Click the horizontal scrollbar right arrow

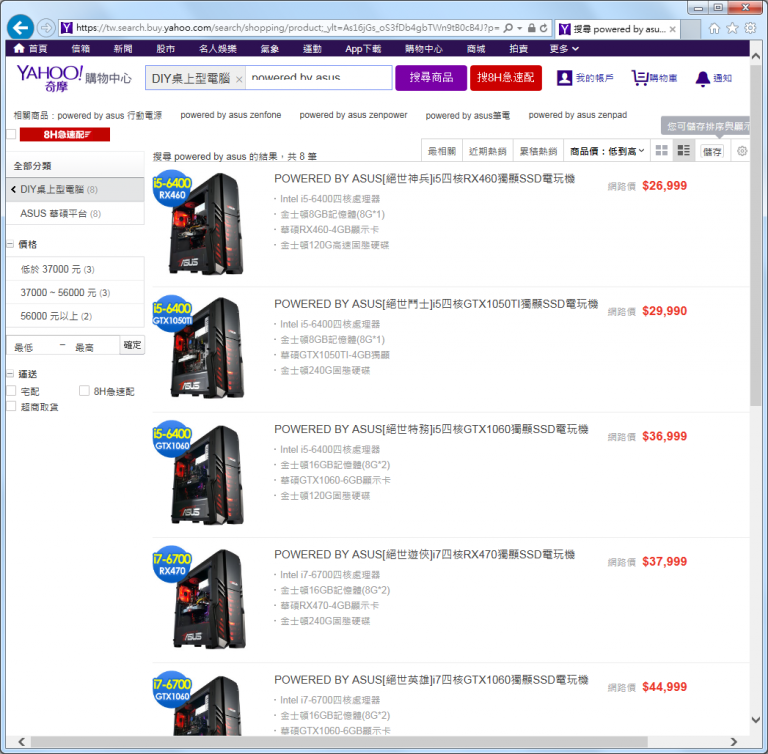point(733,741)
